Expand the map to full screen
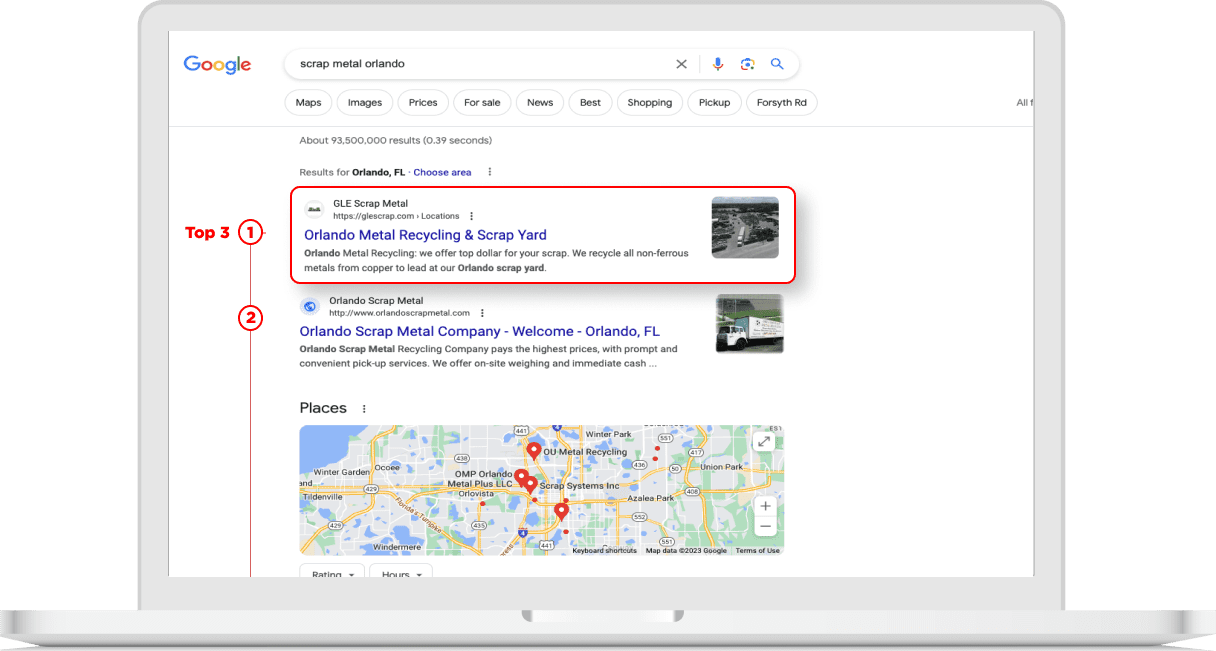This screenshot has height=651, width=1216. tap(764, 442)
